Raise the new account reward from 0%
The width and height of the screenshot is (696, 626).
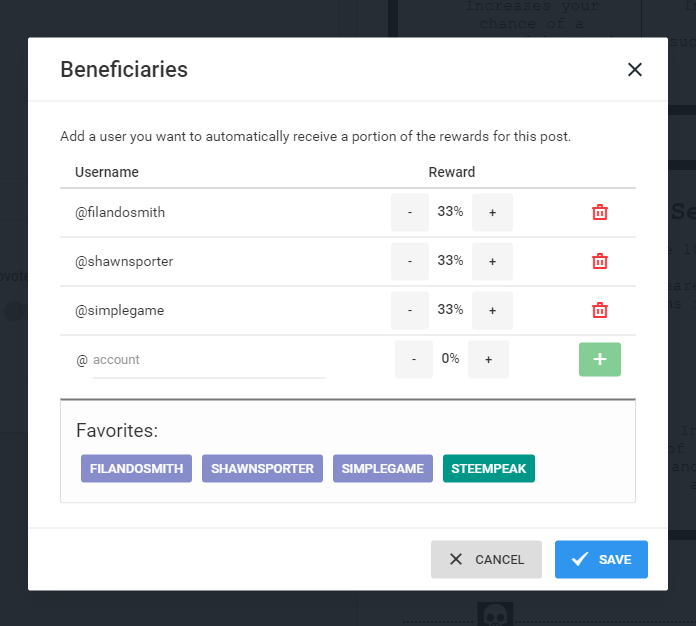coord(488,359)
